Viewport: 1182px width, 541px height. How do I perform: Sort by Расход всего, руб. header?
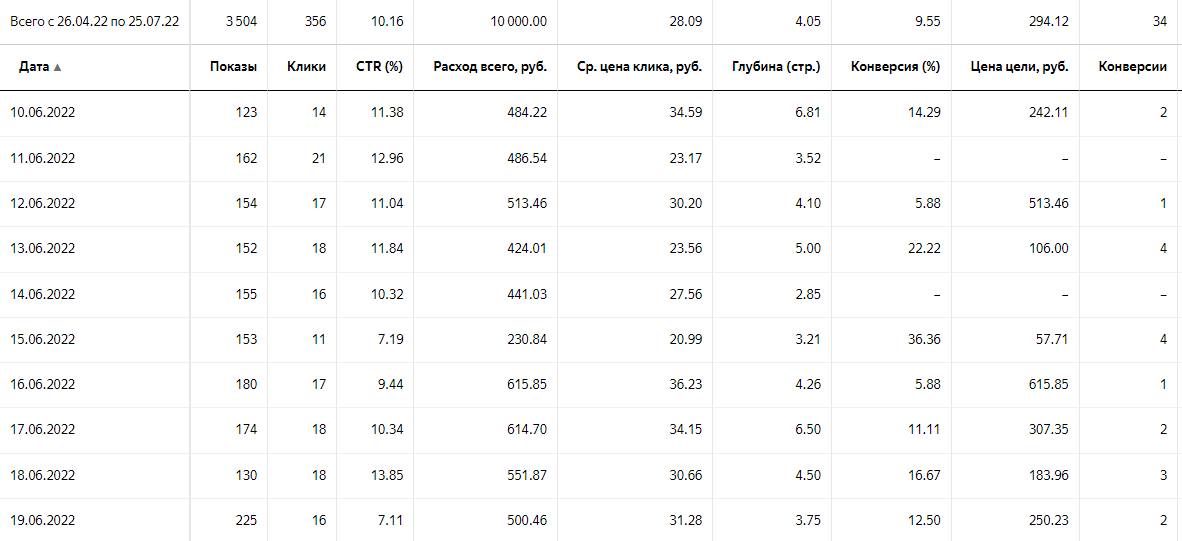491,67
